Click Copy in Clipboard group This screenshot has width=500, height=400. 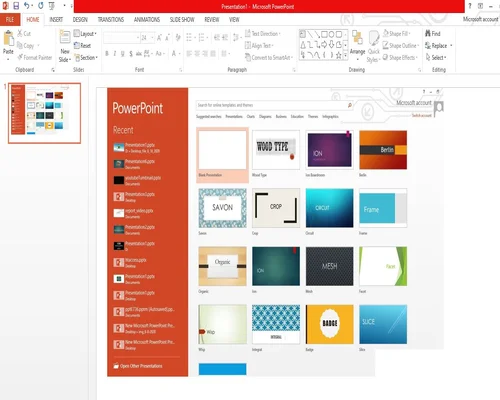[25, 45]
